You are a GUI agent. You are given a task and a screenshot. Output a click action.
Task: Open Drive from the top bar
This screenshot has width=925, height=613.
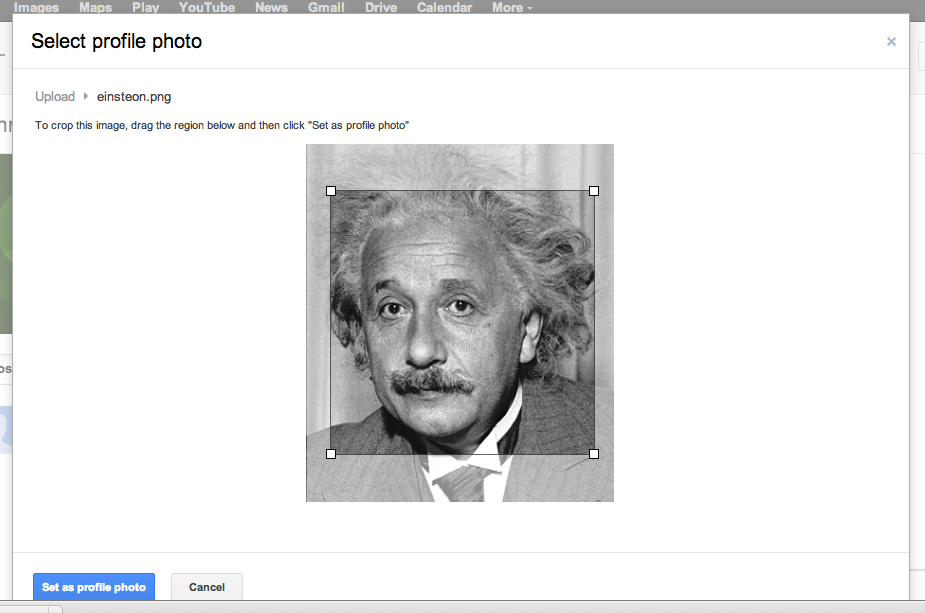381,7
